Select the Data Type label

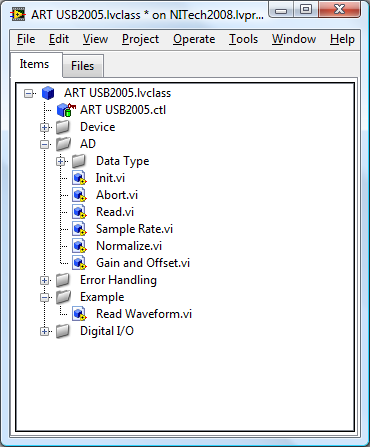(122, 161)
